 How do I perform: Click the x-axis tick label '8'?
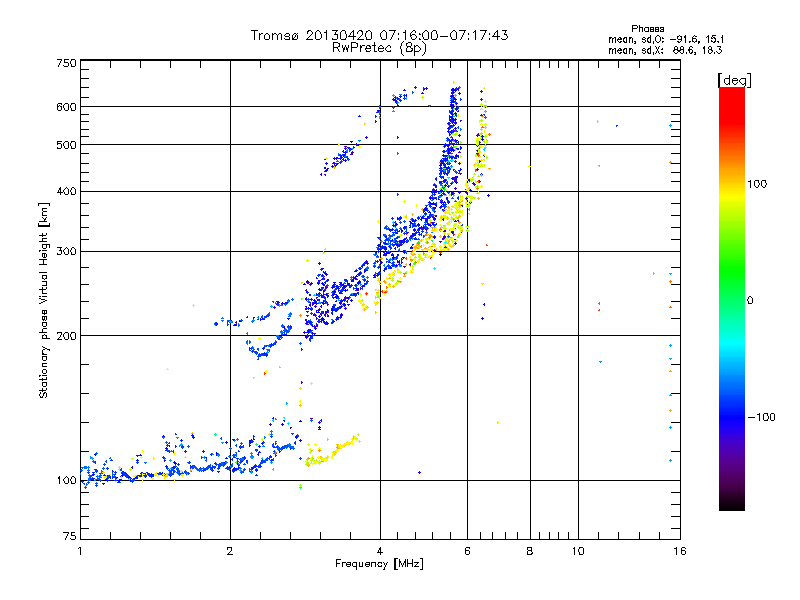click(x=530, y=551)
